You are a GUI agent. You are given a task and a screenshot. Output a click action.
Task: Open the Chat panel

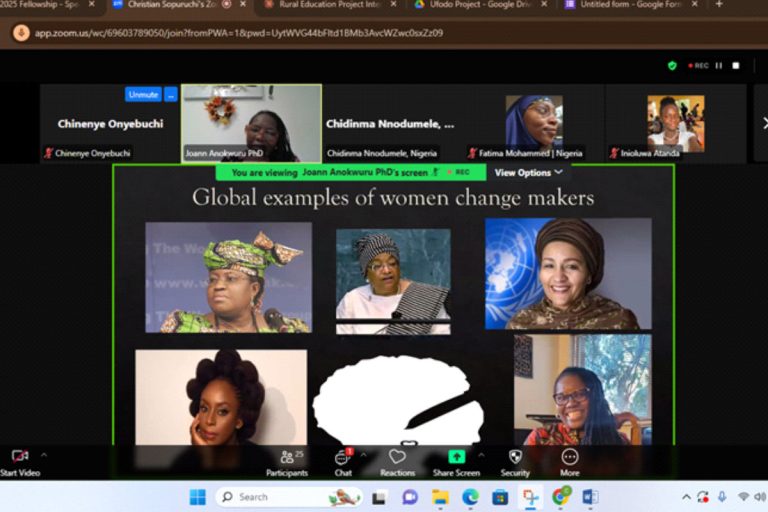click(343, 458)
